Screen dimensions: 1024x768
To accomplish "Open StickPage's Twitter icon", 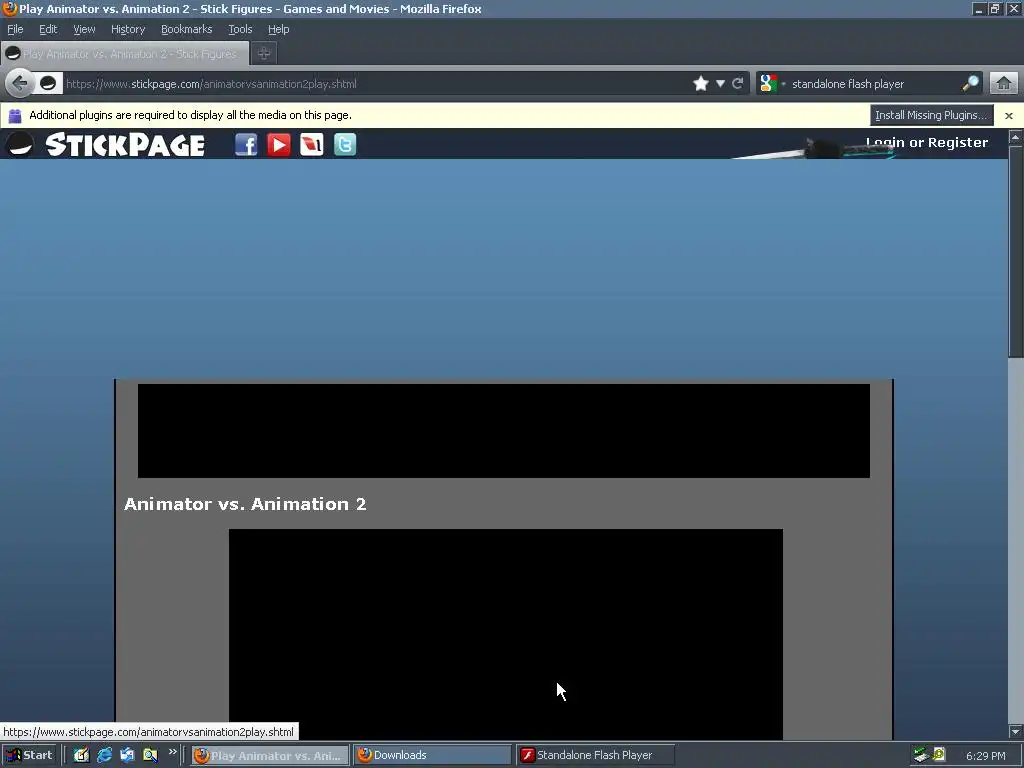I will click(345, 144).
